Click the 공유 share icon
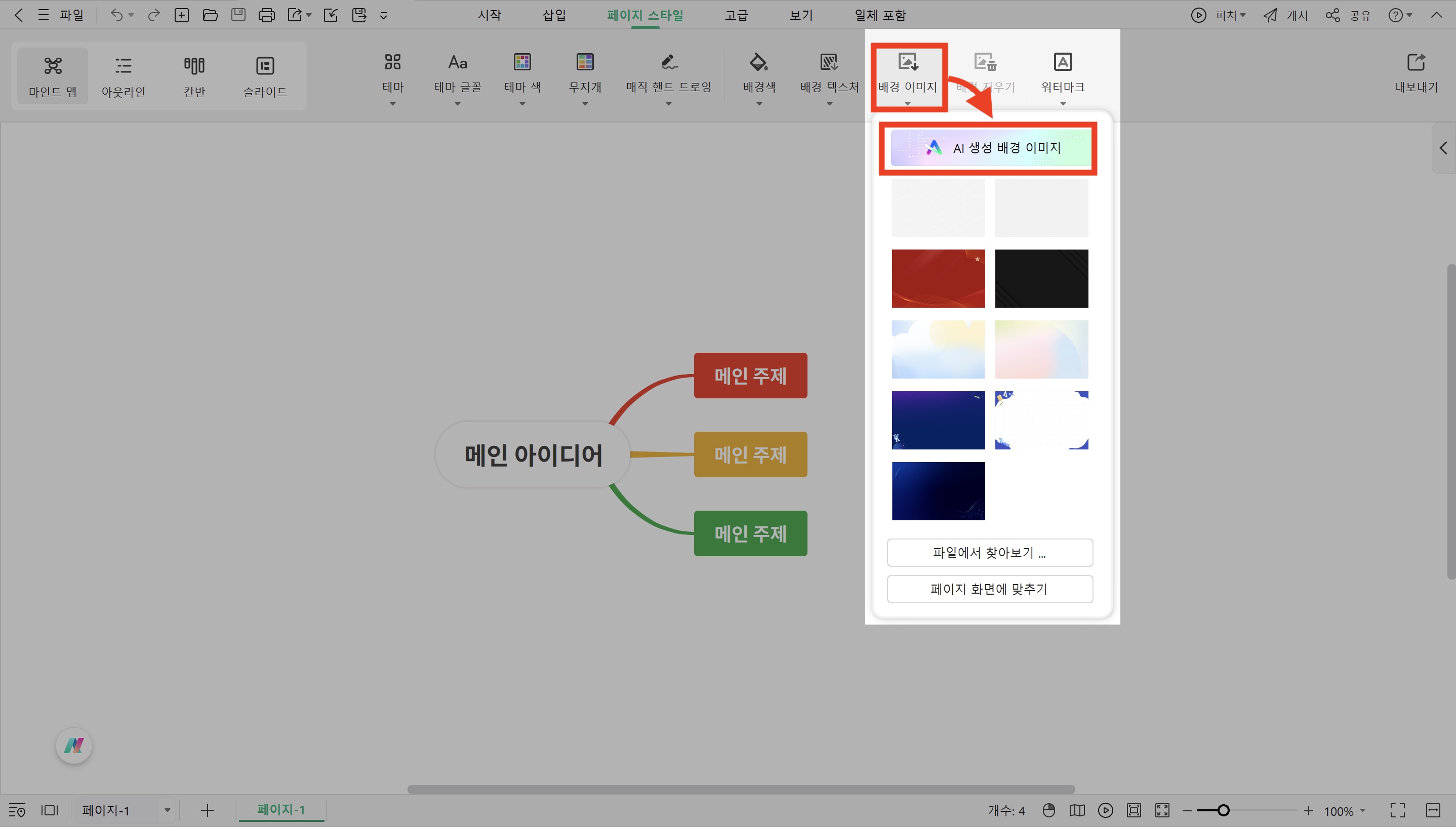The image size is (1456, 827). [x=1351, y=15]
